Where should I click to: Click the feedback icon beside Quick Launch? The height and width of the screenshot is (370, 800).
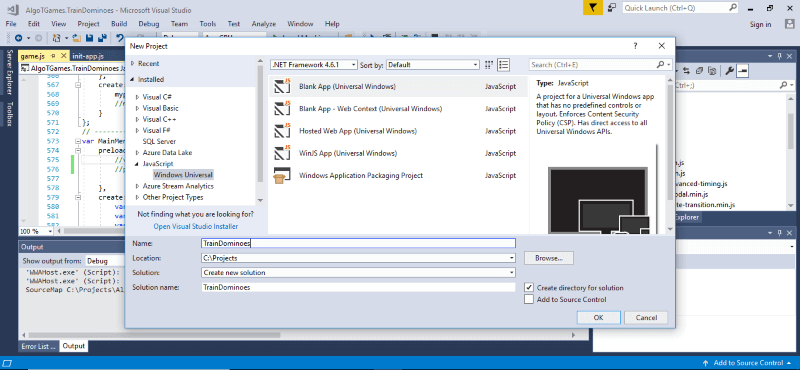click(x=612, y=8)
